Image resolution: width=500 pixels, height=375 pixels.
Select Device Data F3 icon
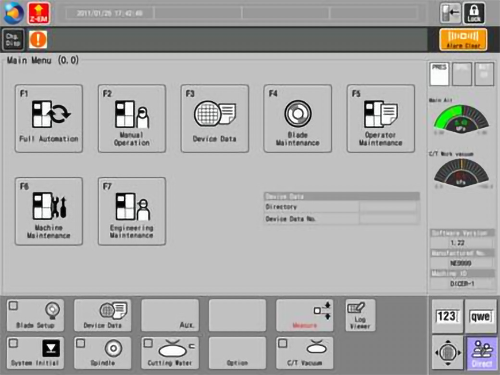coord(215,118)
